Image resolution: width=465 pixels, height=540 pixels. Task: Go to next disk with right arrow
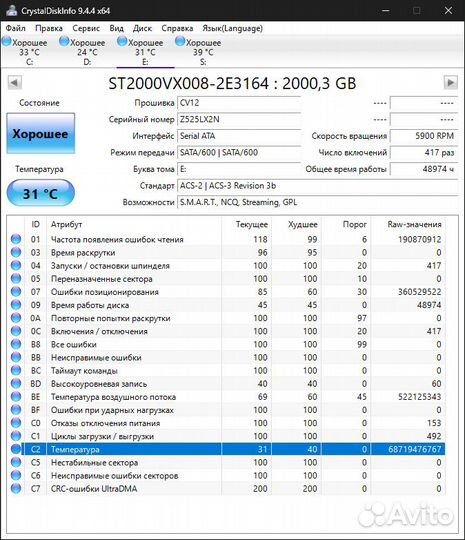(451, 83)
